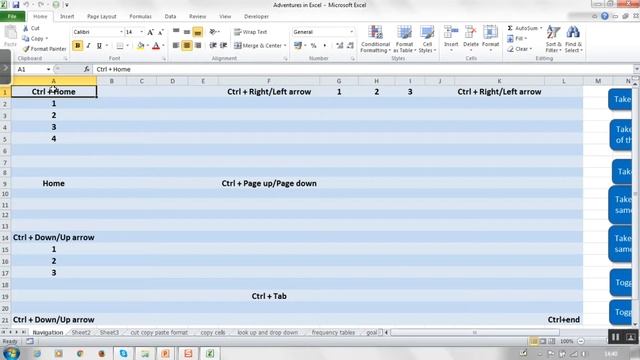The width and height of the screenshot is (640, 360).
Task: Switch to the Page Layout tab
Action: [102, 16]
